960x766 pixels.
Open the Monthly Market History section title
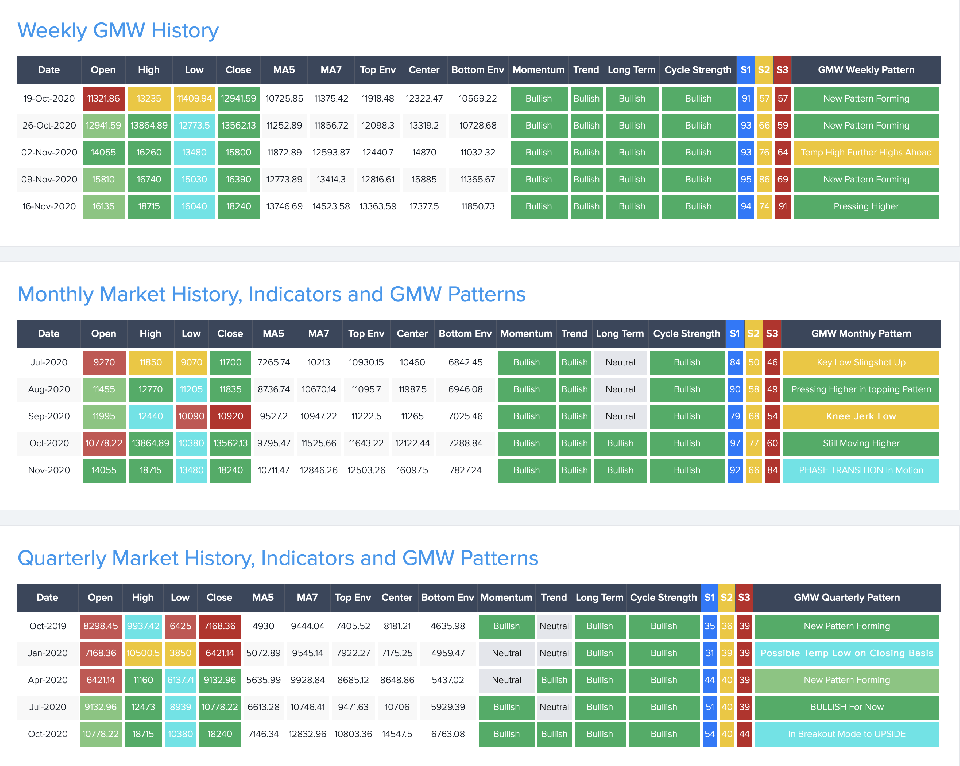[271, 294]
